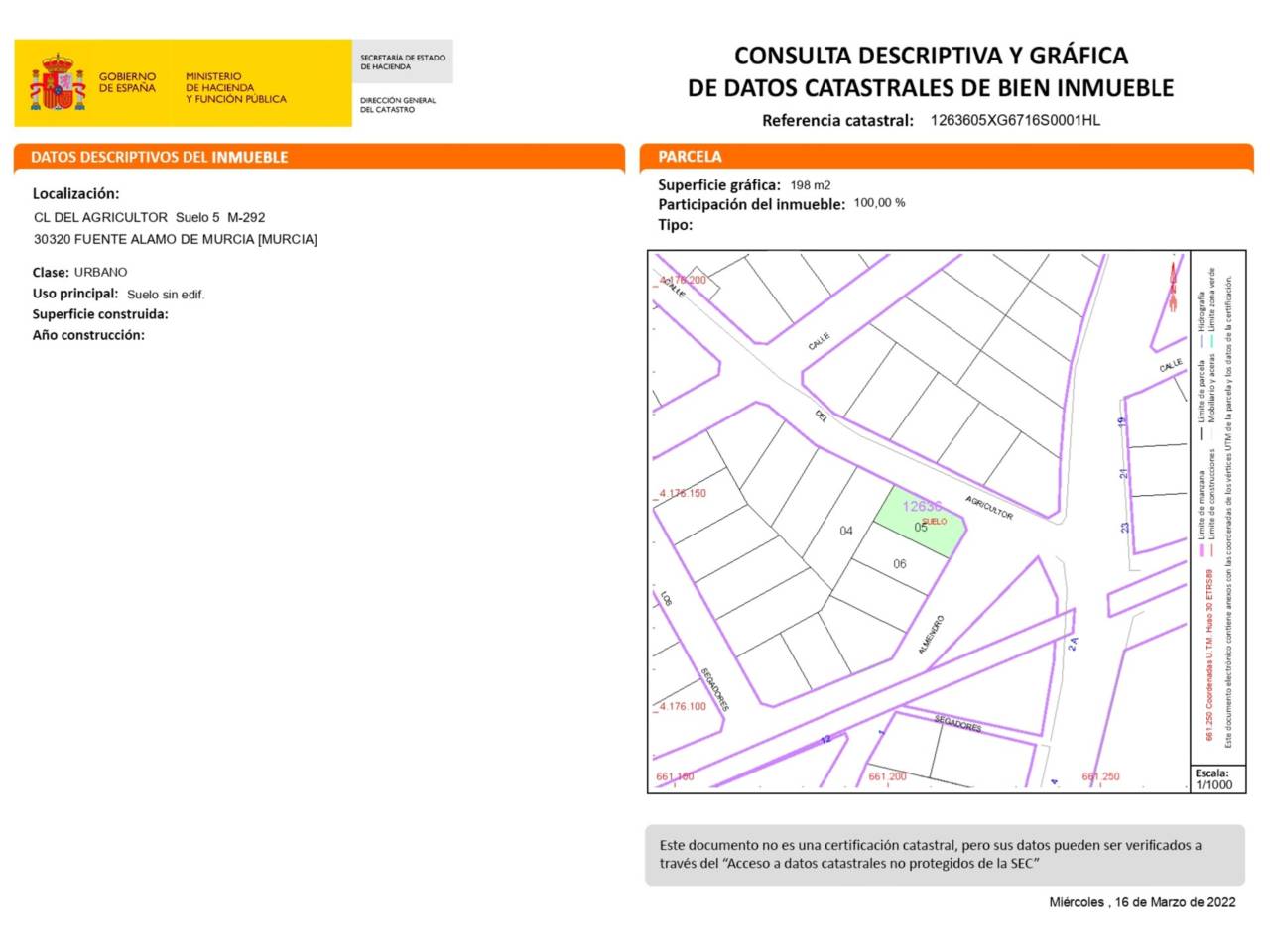Select '30320 FUENTE ALAMO DE MURCIA [MURCIA]'
The height and width of the screenshot is (952, 1270).
click(176, 239)
